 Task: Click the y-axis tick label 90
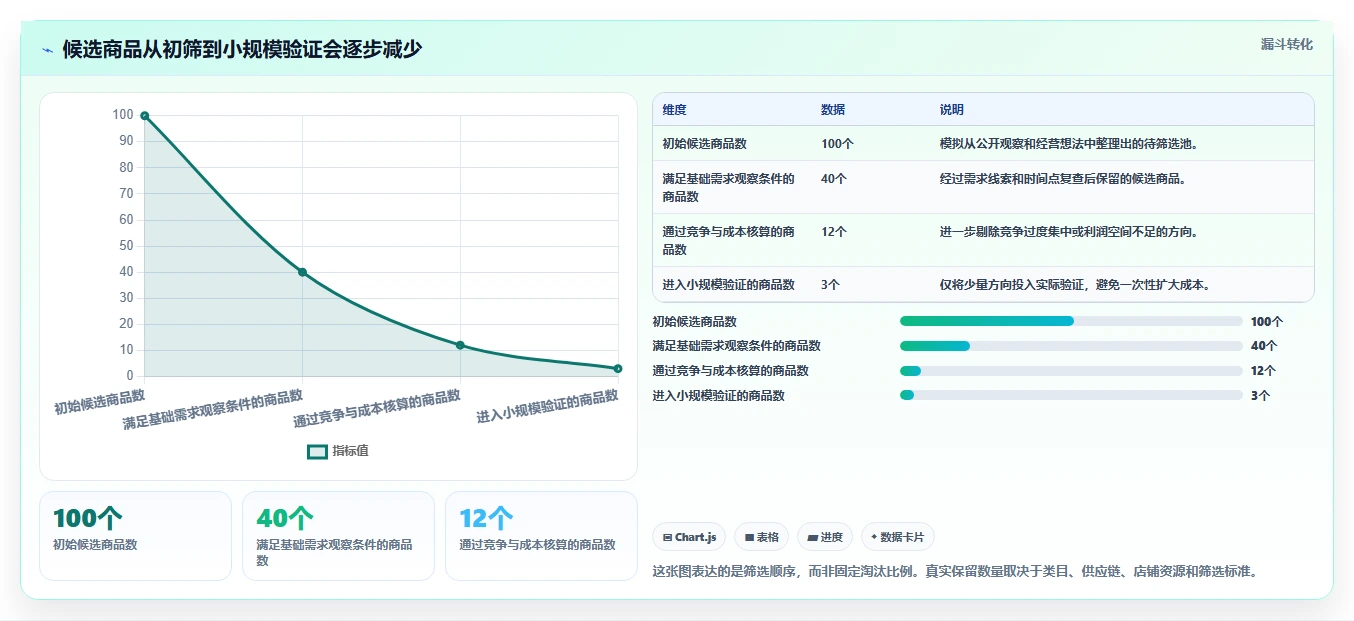126,141
